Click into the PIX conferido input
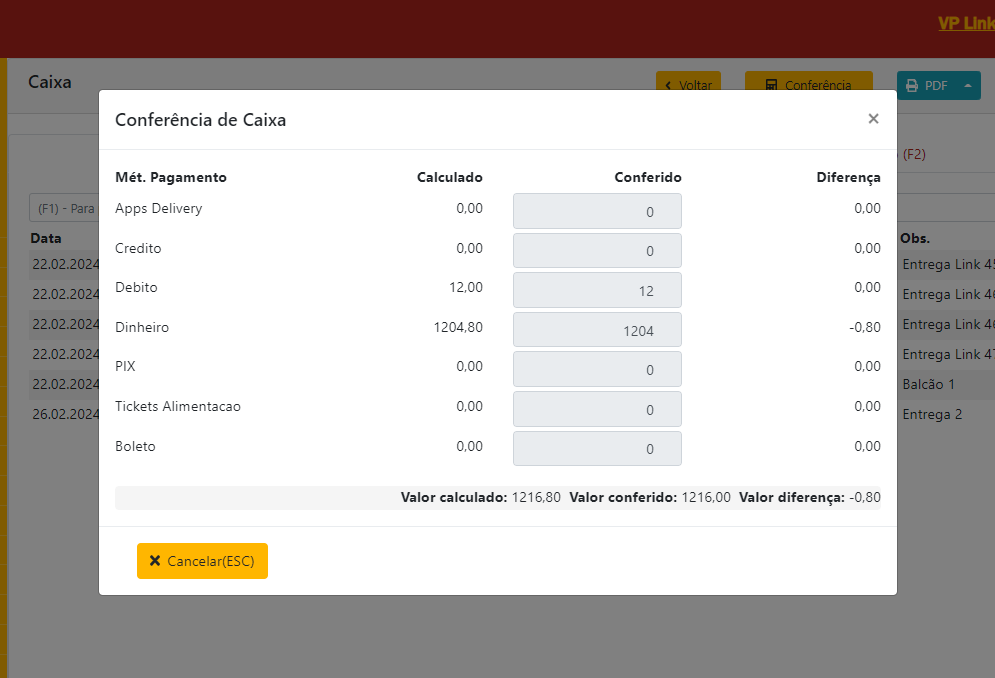This screenshot has height=678, width=995. pos(597,369)
